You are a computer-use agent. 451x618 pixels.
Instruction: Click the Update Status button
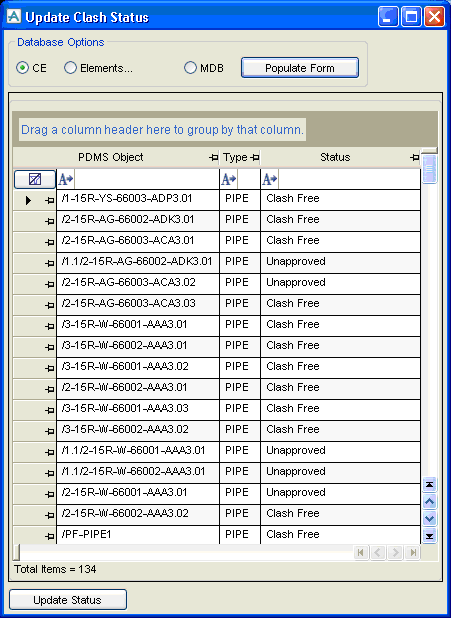pos(68,600)
